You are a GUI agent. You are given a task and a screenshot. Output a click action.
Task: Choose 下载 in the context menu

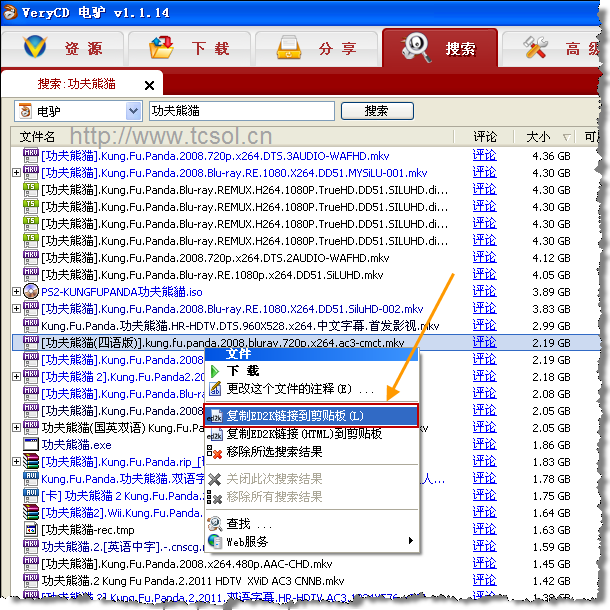coord(311,371)
